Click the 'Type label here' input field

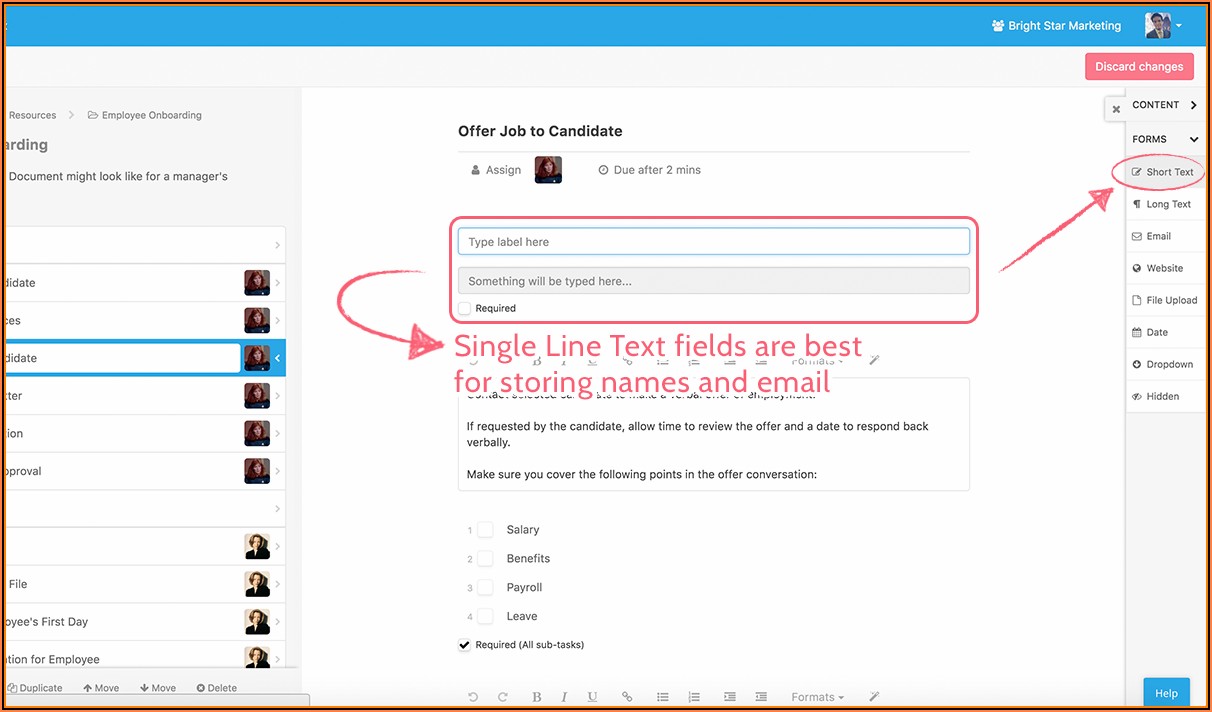[713, 242]
